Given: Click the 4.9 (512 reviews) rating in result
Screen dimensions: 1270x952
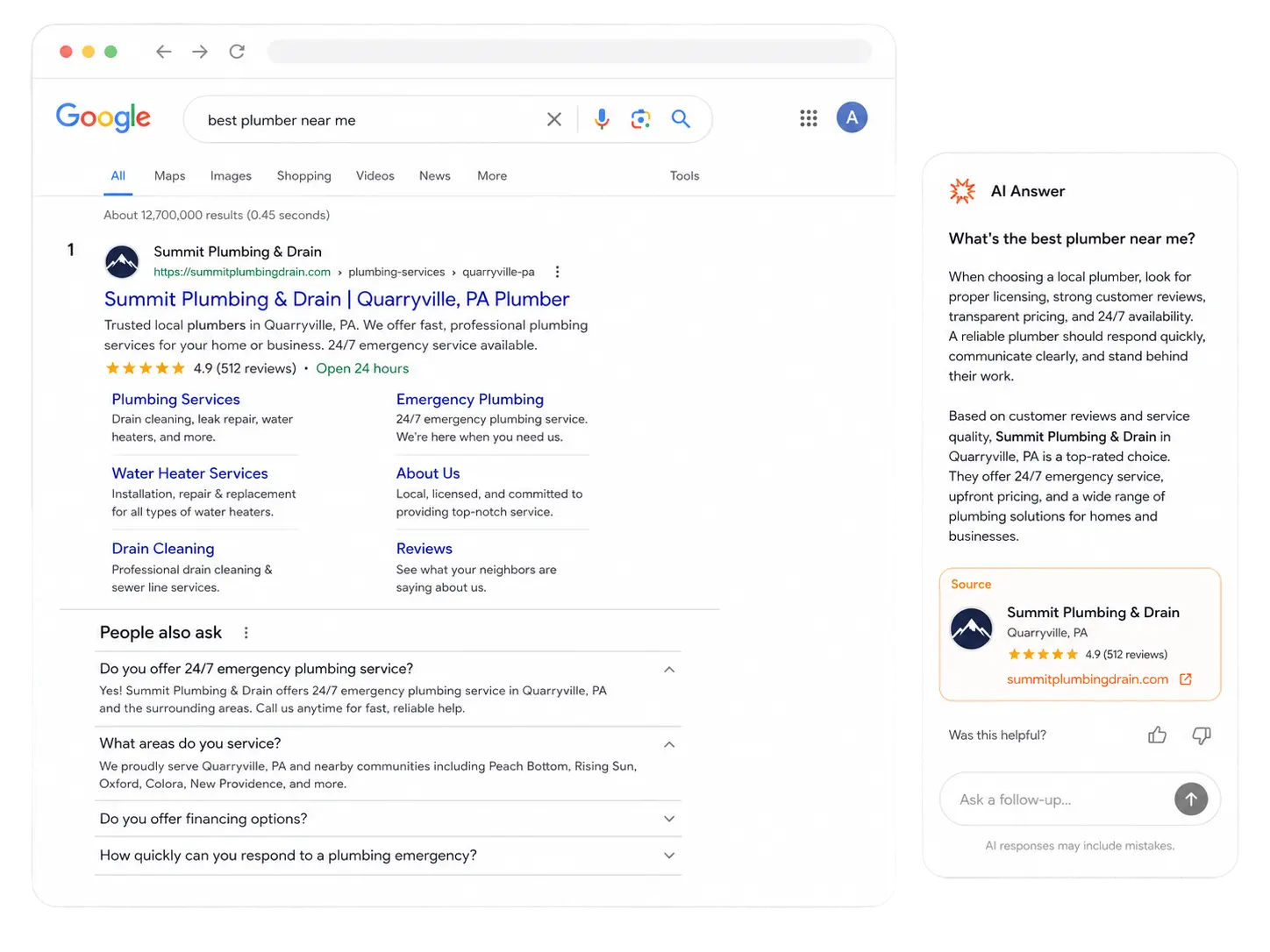Looking at the screenshot, I should [x=245, y=369].
